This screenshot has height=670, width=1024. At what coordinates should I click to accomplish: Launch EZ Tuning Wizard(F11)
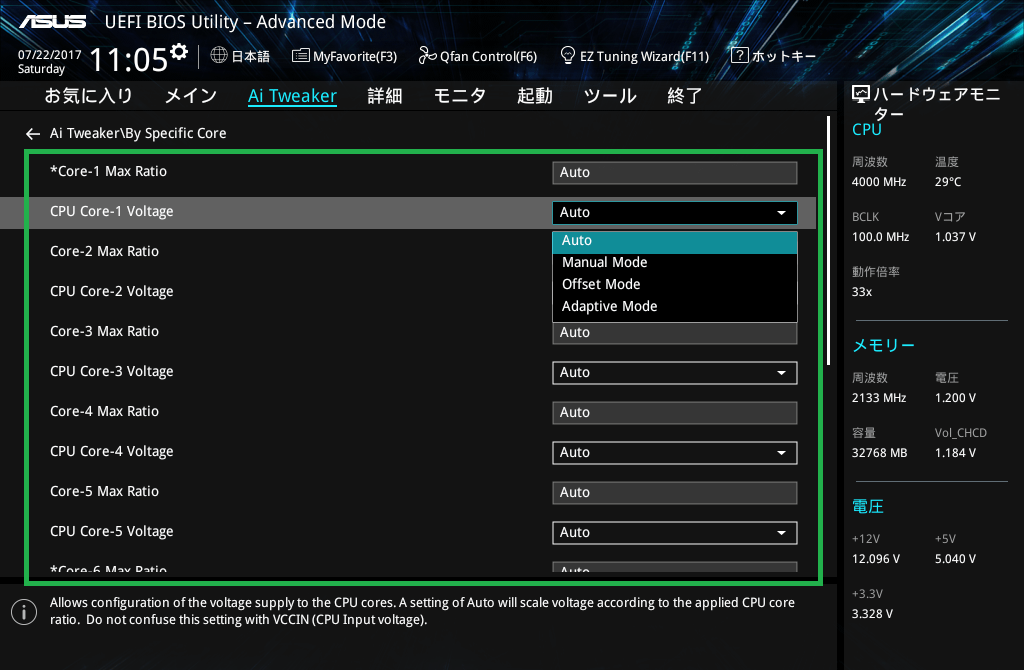[635, 56]
